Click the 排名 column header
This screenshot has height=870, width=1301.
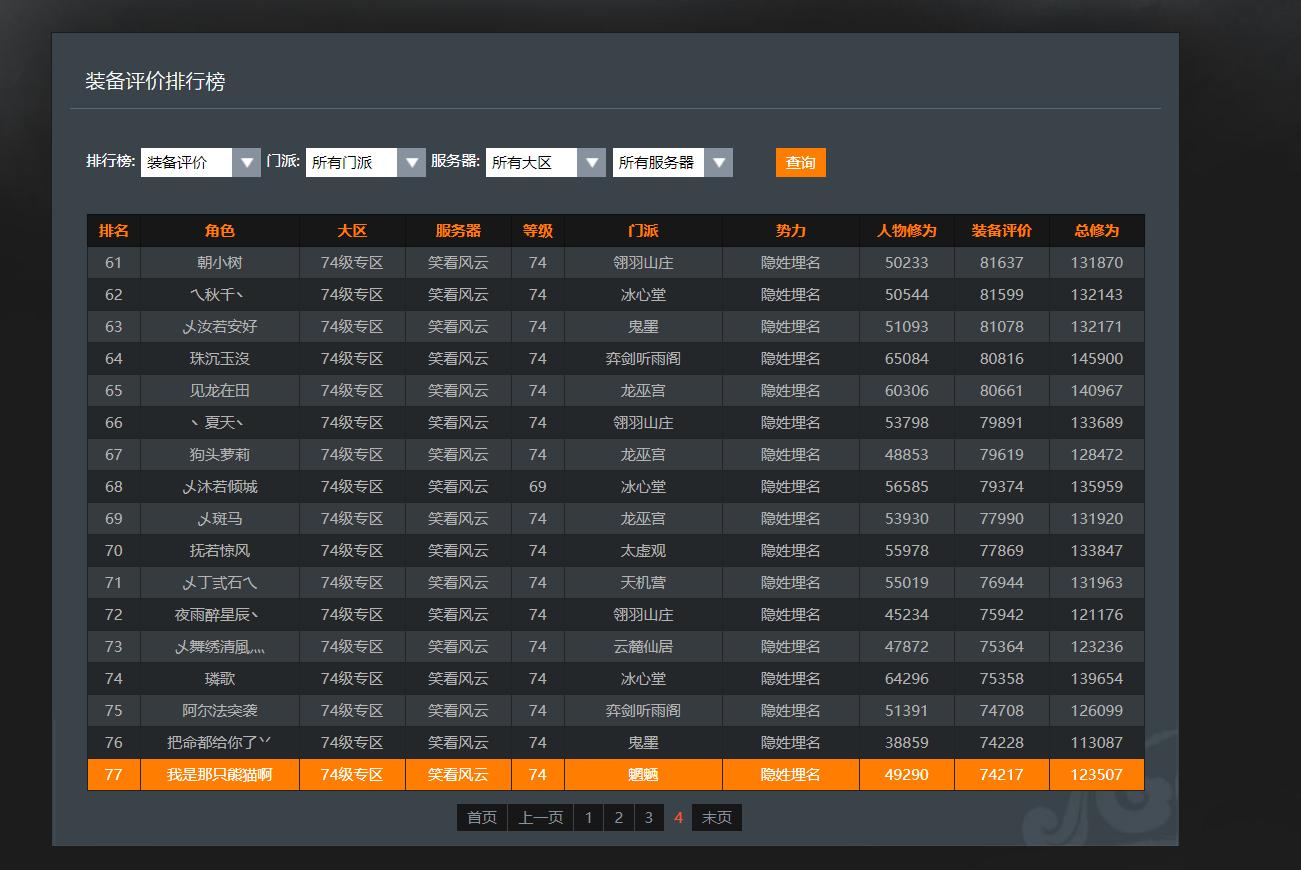tap(114, 231)
